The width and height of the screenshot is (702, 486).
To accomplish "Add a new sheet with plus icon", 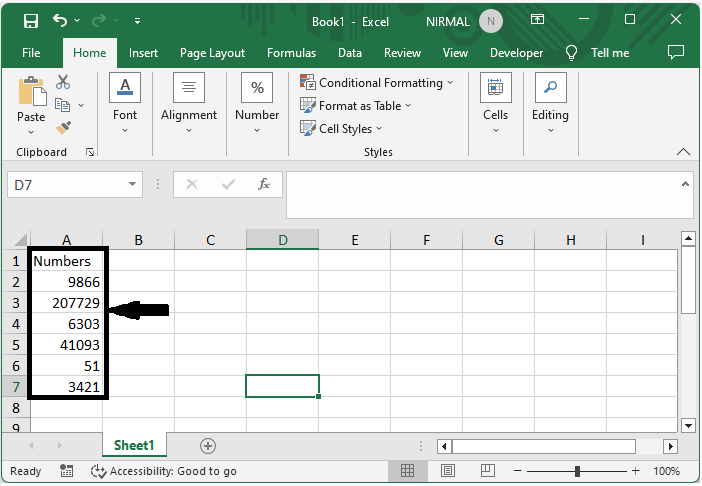I will (208, 446).
